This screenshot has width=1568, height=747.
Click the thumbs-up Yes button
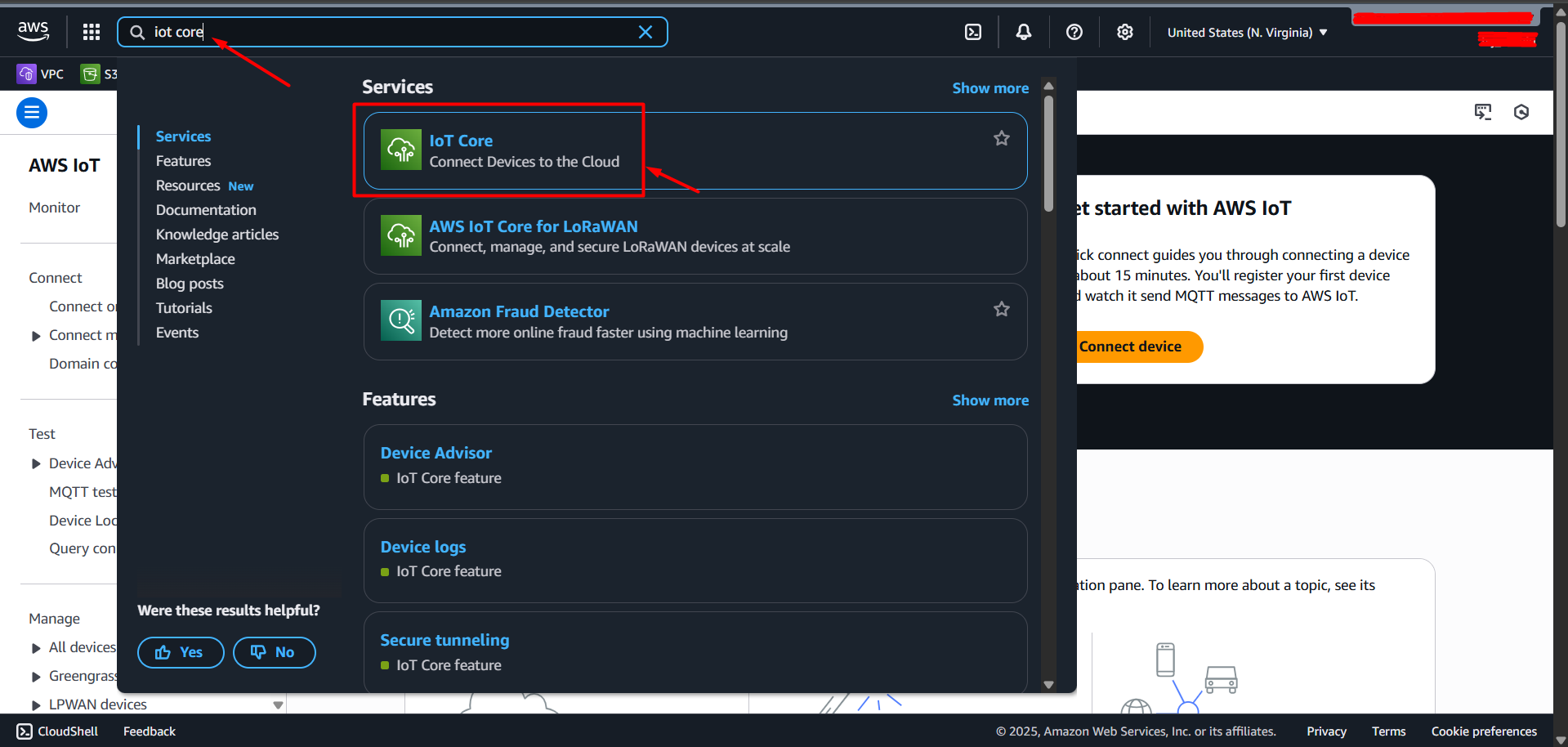click(181, 652)
